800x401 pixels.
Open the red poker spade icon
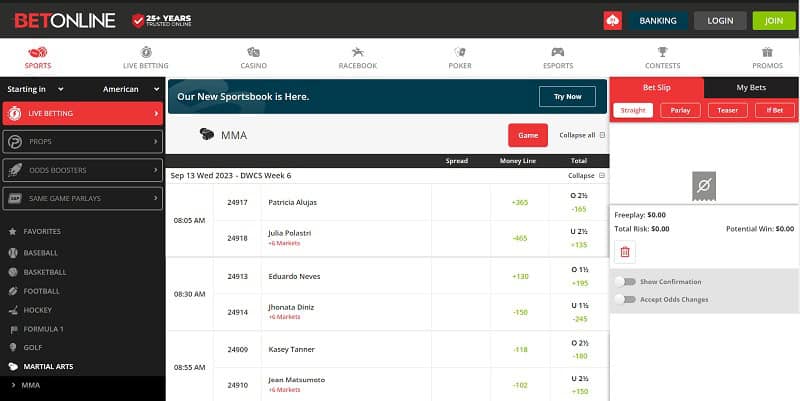tap(612, 20)
